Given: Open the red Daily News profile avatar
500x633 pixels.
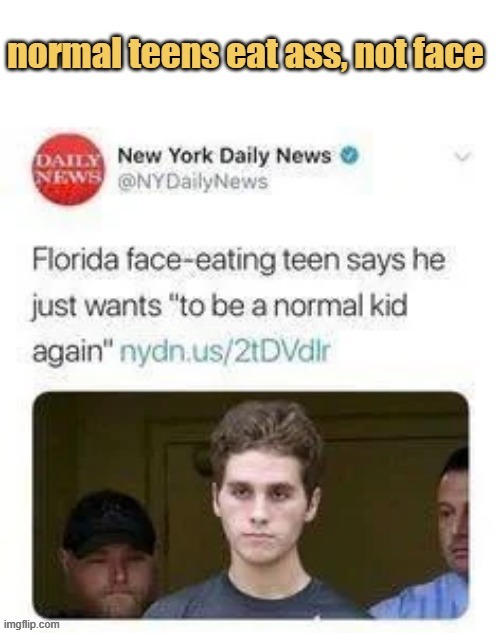Looking at the screenshot, I should pos(68,169).
